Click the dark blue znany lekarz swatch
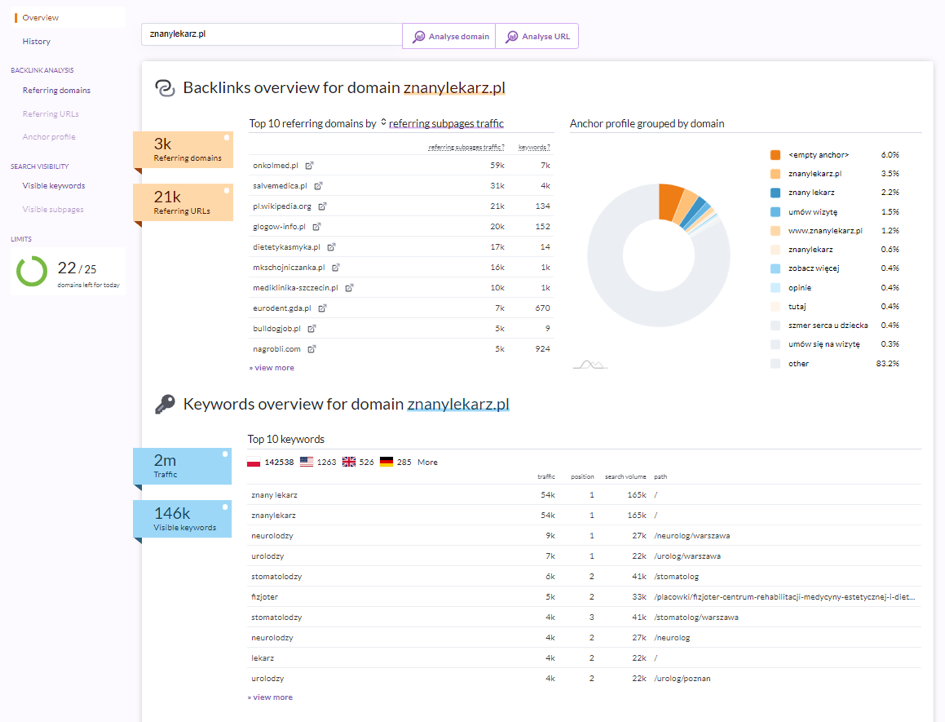945x722 pixels. click(776, 193)
